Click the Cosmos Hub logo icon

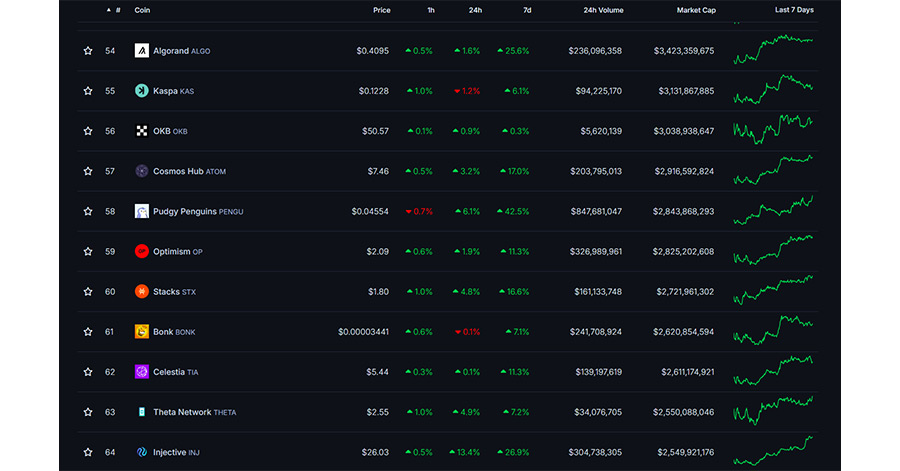(142, 171)
